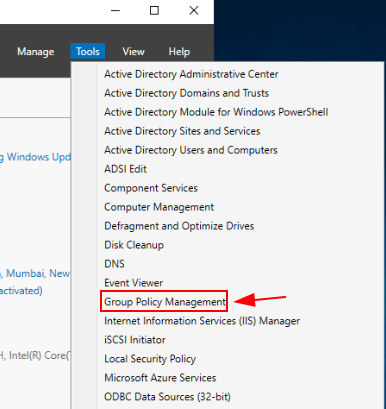
Task: Open Active Directory Sites and Services
Action: click(182, 131)
